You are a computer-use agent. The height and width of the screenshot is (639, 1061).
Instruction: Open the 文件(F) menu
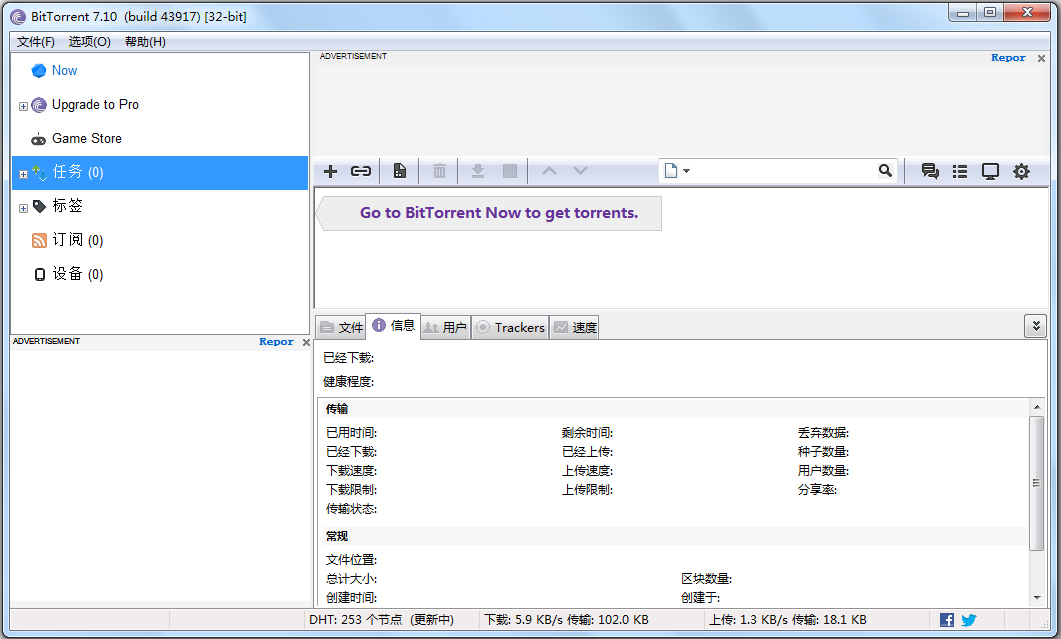coord(36,42)
